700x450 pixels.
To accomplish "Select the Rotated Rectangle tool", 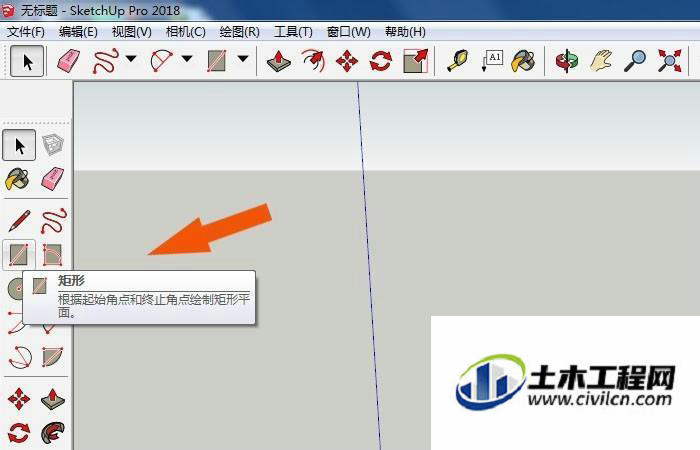I will pyautogui.click(x=53, y=255).
